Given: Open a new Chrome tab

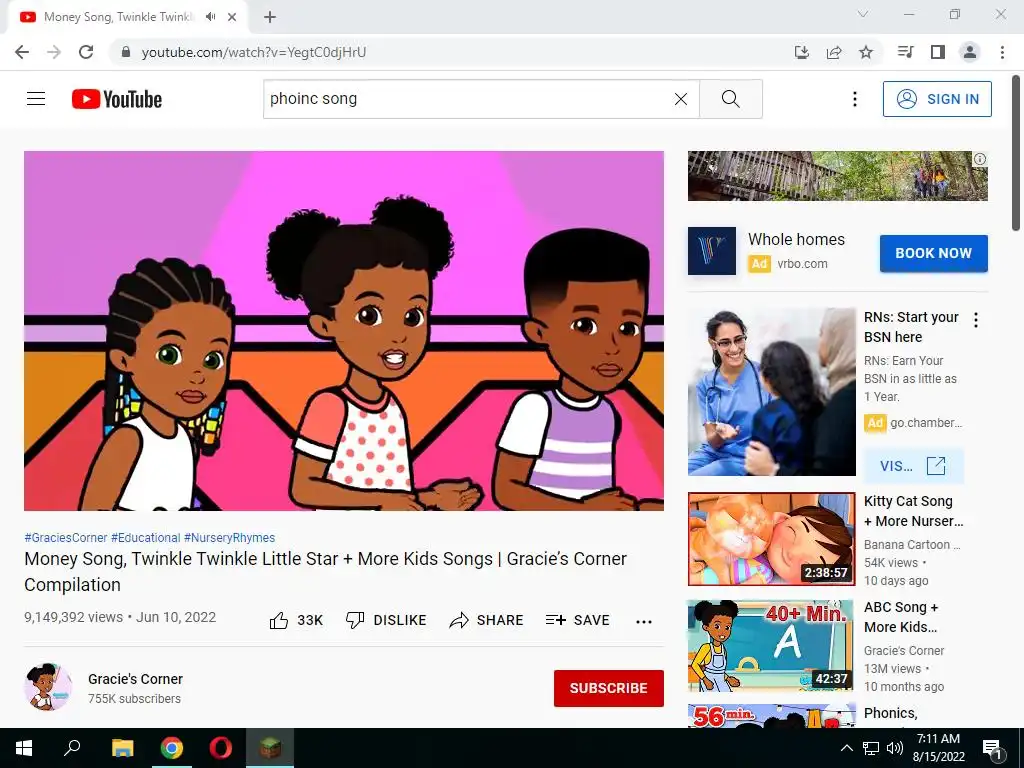Looking at the screenshot, I should (270, 17).
